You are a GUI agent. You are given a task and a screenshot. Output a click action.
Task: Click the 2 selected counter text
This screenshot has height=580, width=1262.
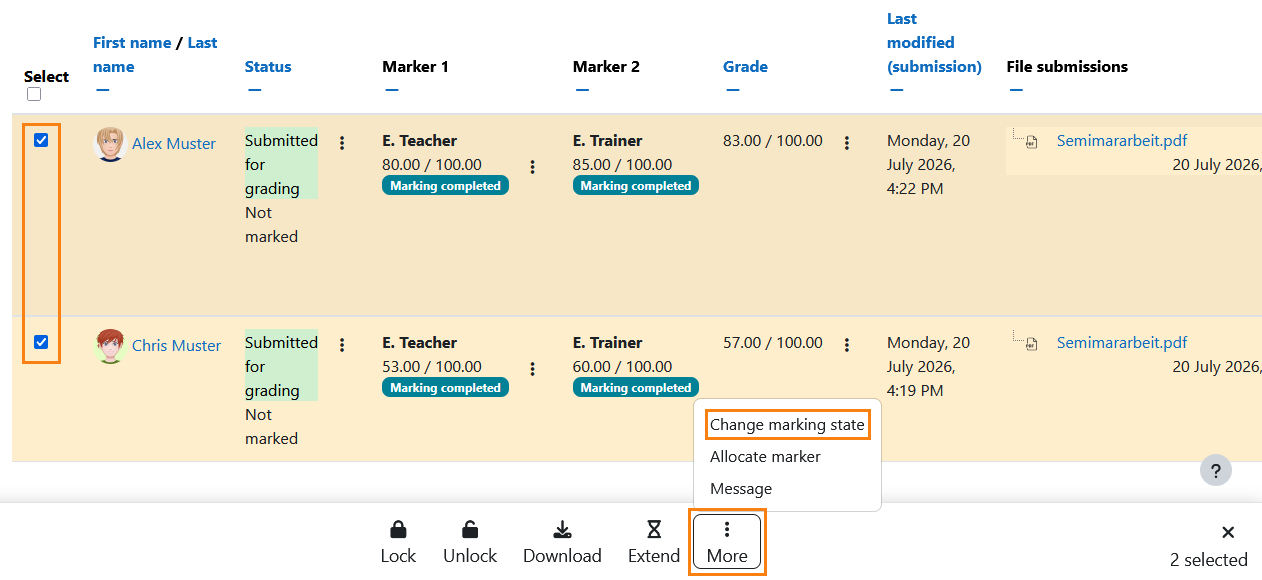[1209, 560]
